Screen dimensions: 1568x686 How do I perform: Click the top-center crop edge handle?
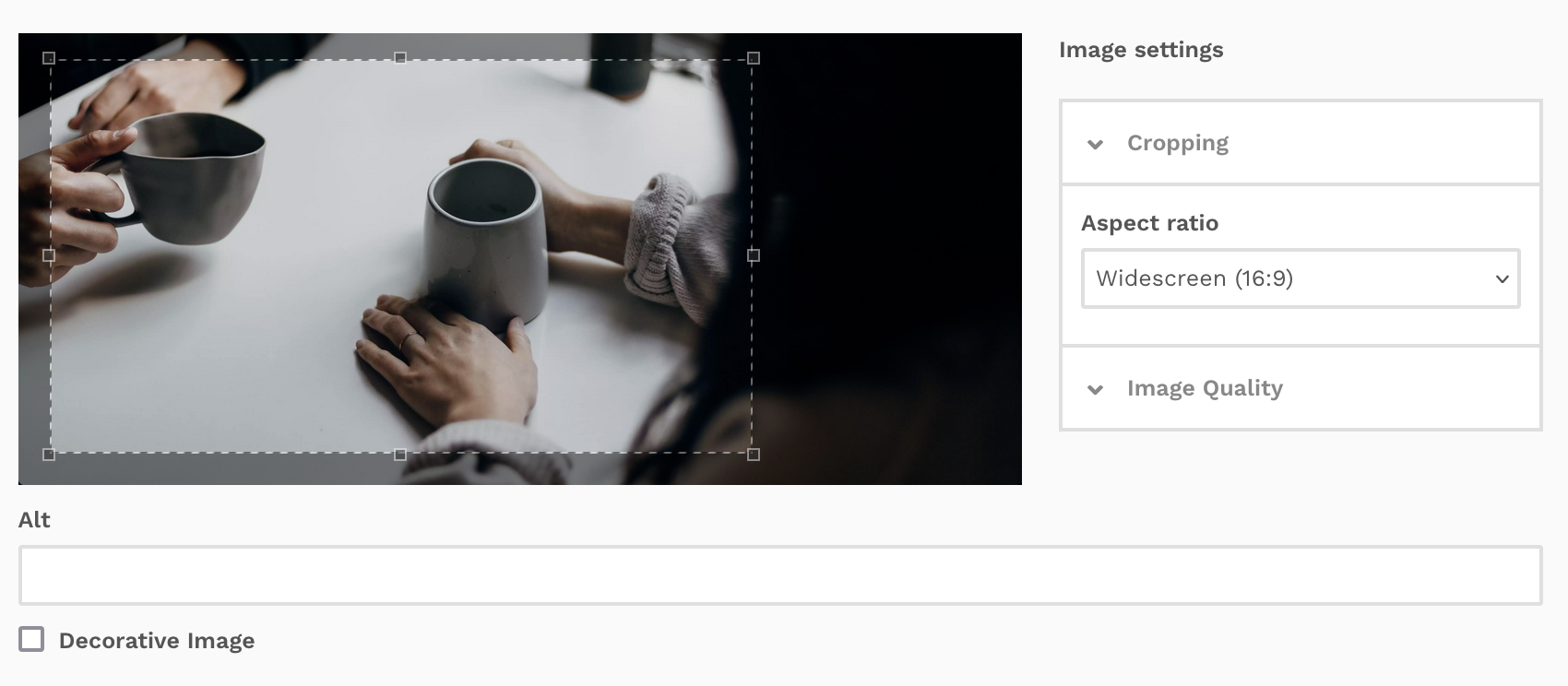400,58
